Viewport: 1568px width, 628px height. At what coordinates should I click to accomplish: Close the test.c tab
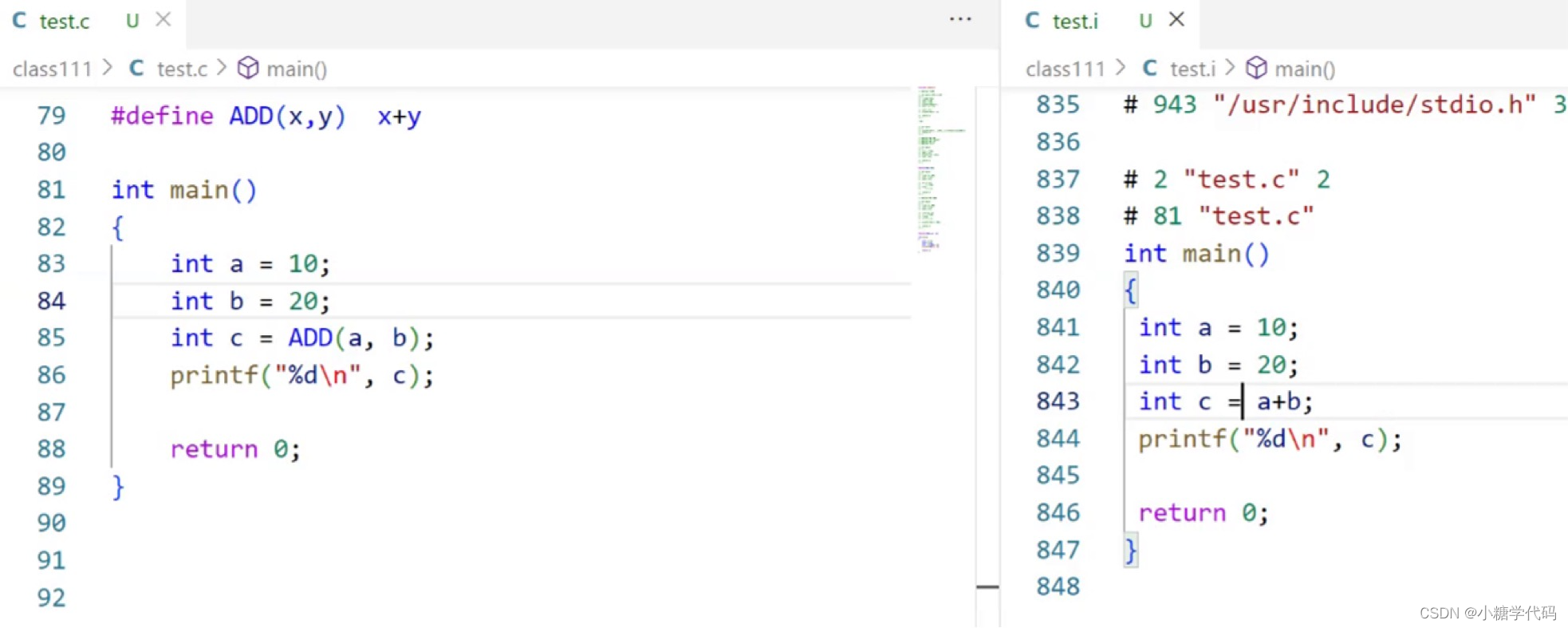click(163, 19)
